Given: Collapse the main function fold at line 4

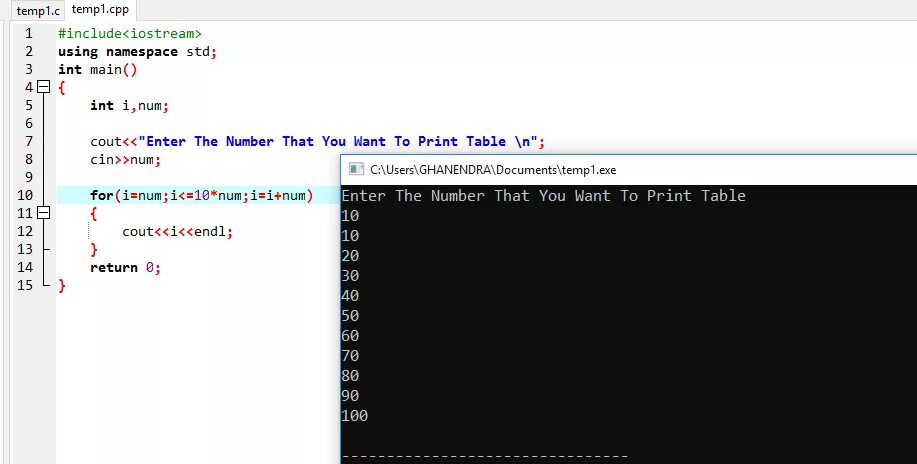Looking at the screenshot, I should pyautogui.click(x=44, y=87).
